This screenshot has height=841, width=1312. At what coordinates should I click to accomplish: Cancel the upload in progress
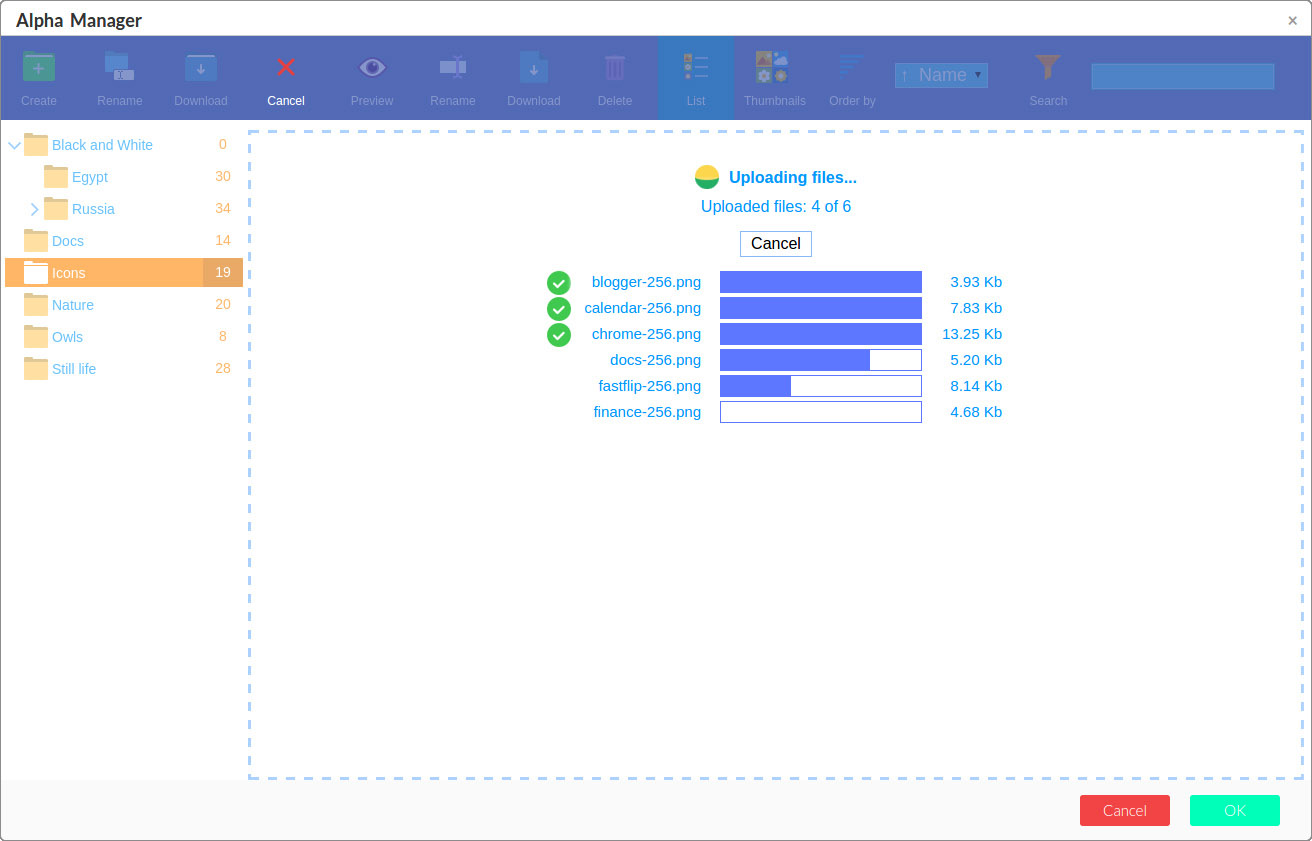coord(775,244)
